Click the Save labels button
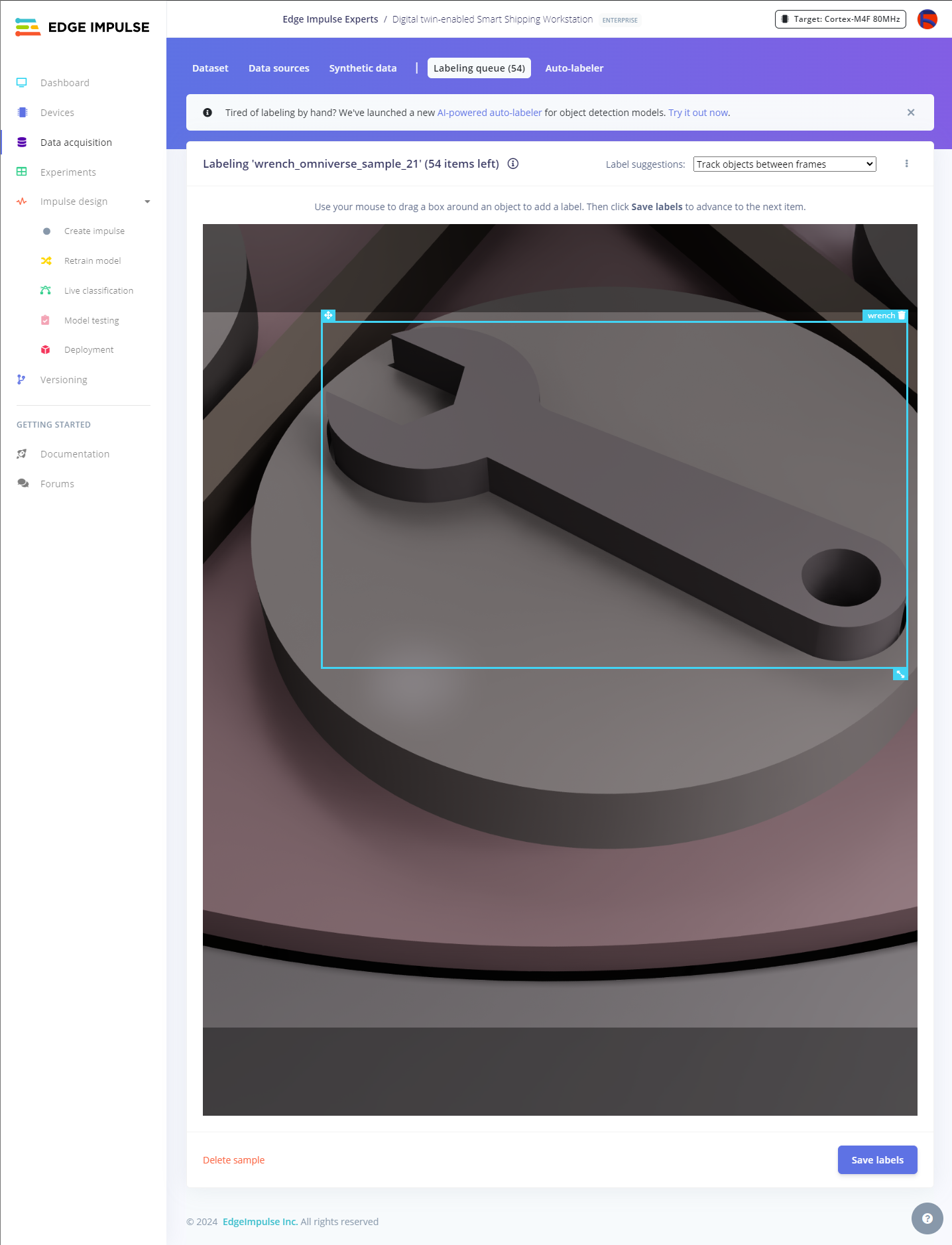Screen dimensions: 952x1245 point(877,1160)
